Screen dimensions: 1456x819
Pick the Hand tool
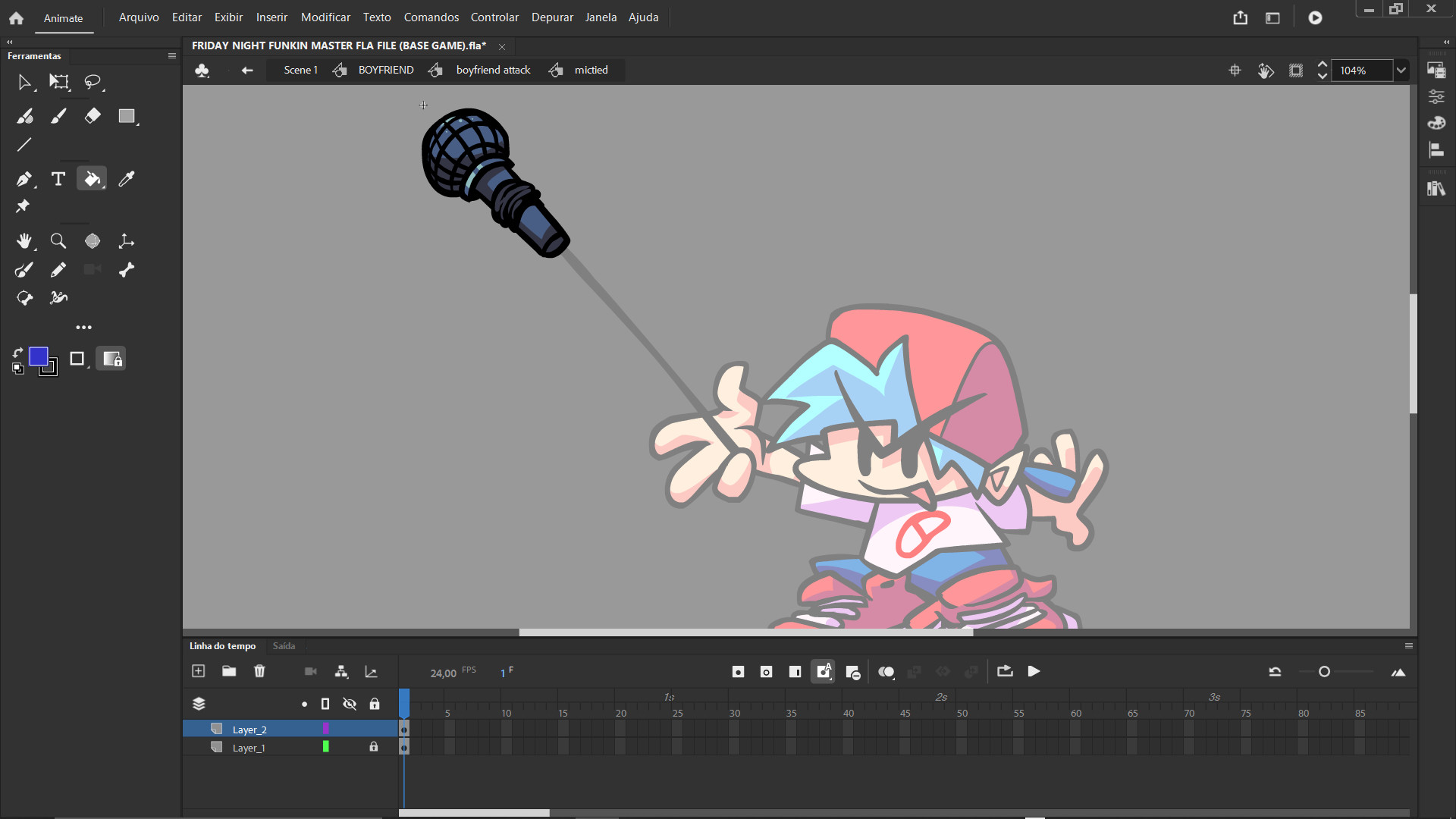coord(24,240)
